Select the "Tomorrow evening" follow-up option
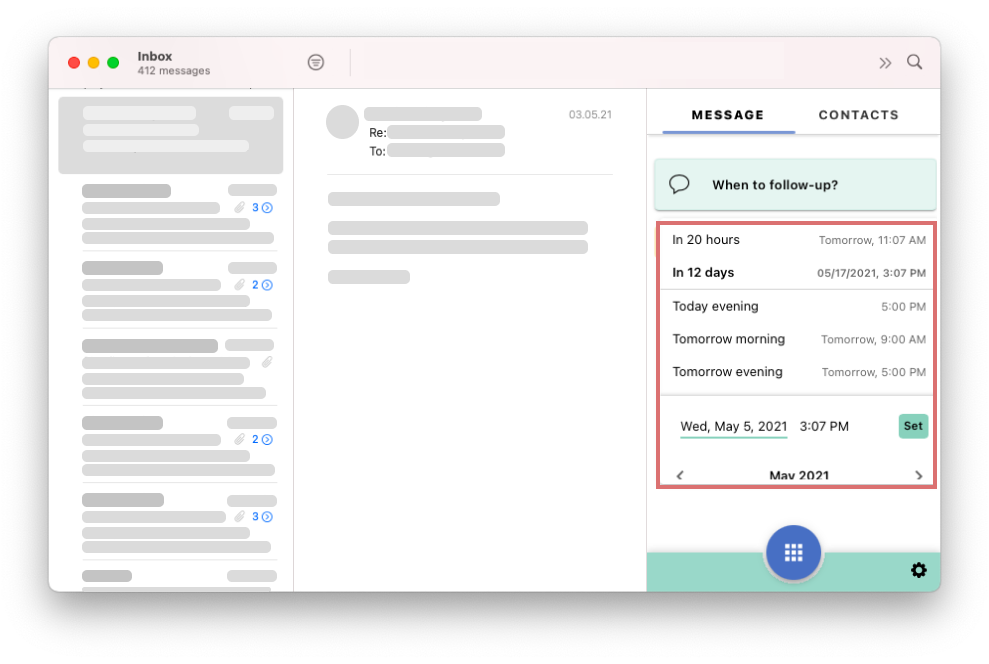This screenshot has height=664, width=989. [799, 372]
